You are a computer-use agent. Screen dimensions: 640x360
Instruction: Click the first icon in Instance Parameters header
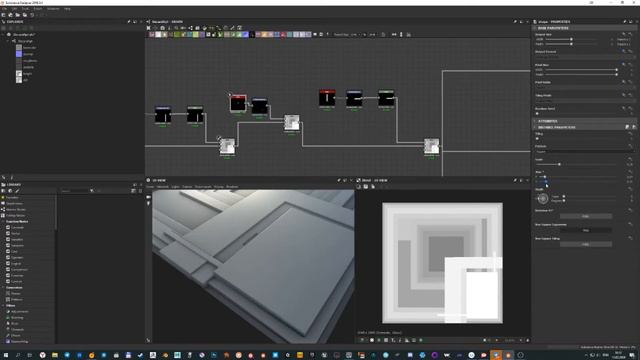(x=627, y=127)
